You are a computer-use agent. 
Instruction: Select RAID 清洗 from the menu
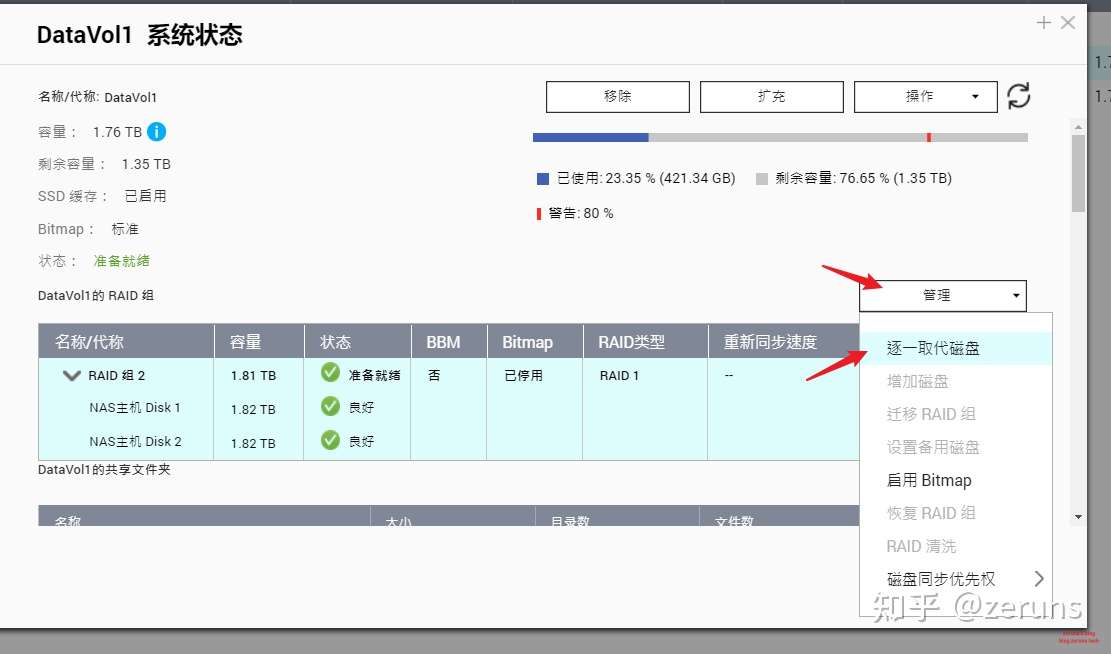(x=934, y=545)
